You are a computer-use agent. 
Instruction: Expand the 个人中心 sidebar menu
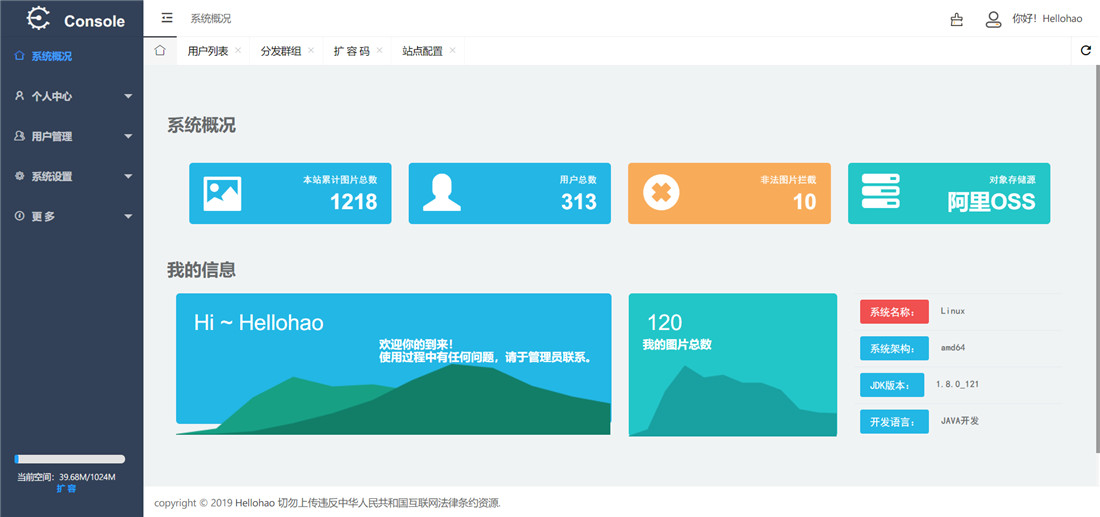coord(71,96)
